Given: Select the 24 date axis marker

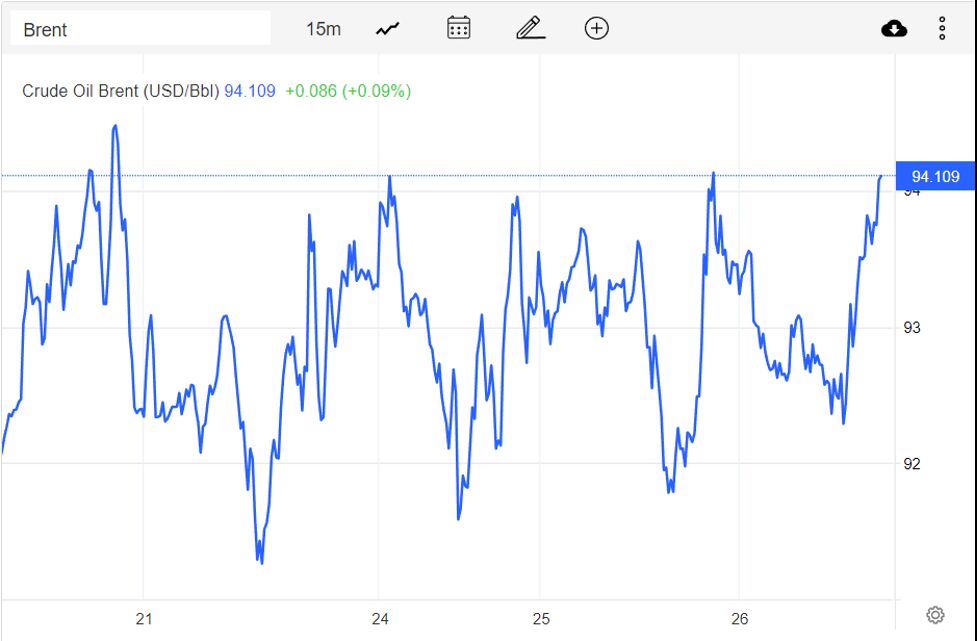Looking at the screenshot, I should point(380,619).
